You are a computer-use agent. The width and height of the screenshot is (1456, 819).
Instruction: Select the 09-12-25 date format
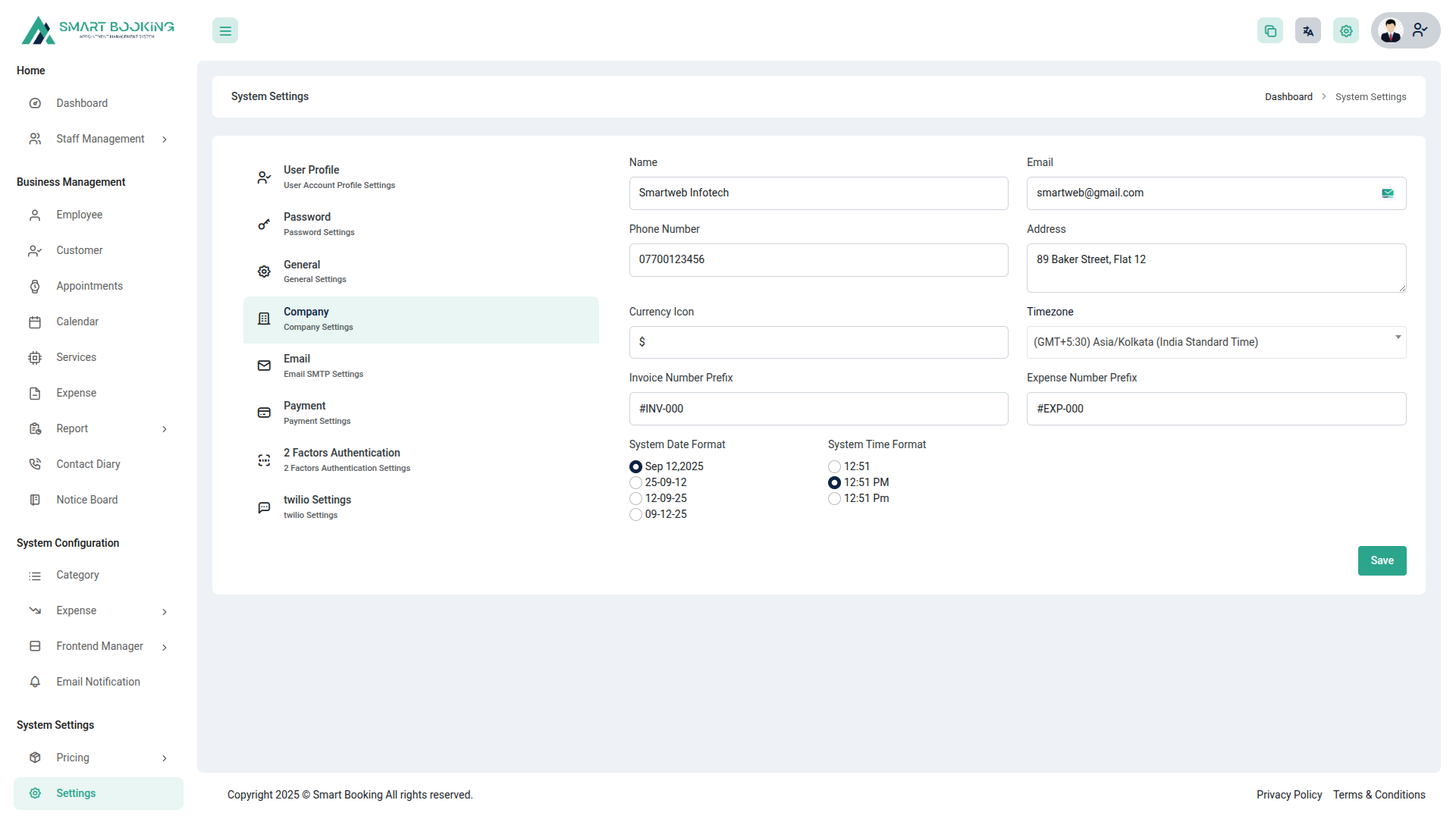[635, 514]
